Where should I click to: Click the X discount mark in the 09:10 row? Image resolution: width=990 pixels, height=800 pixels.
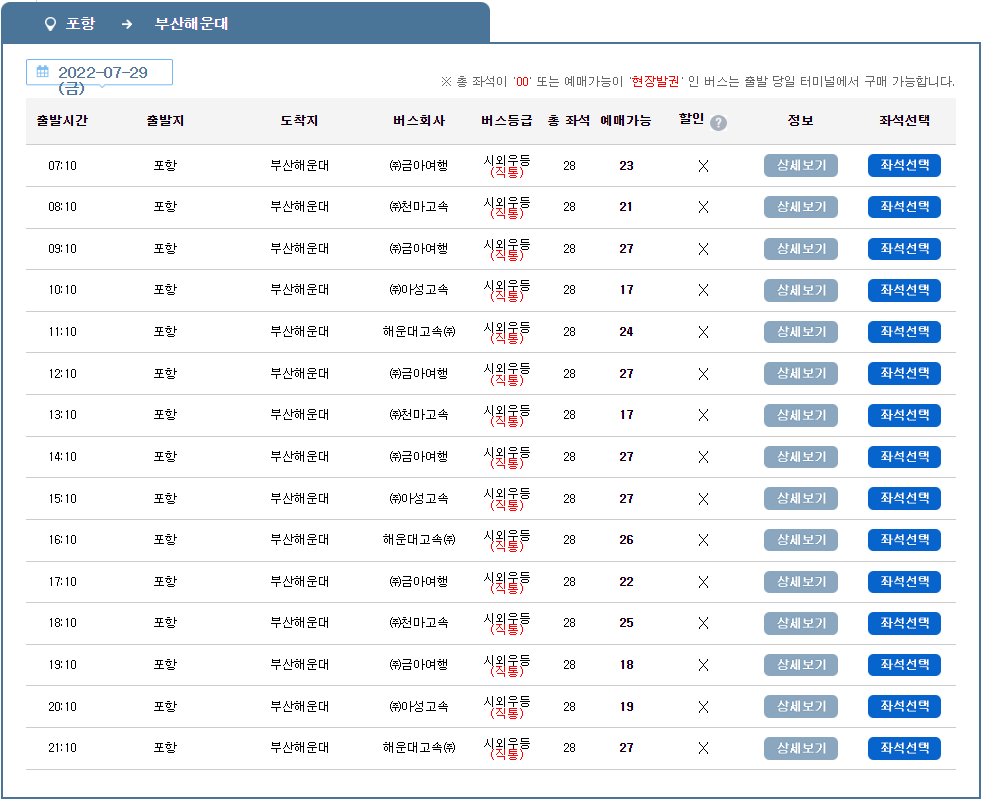703,248
